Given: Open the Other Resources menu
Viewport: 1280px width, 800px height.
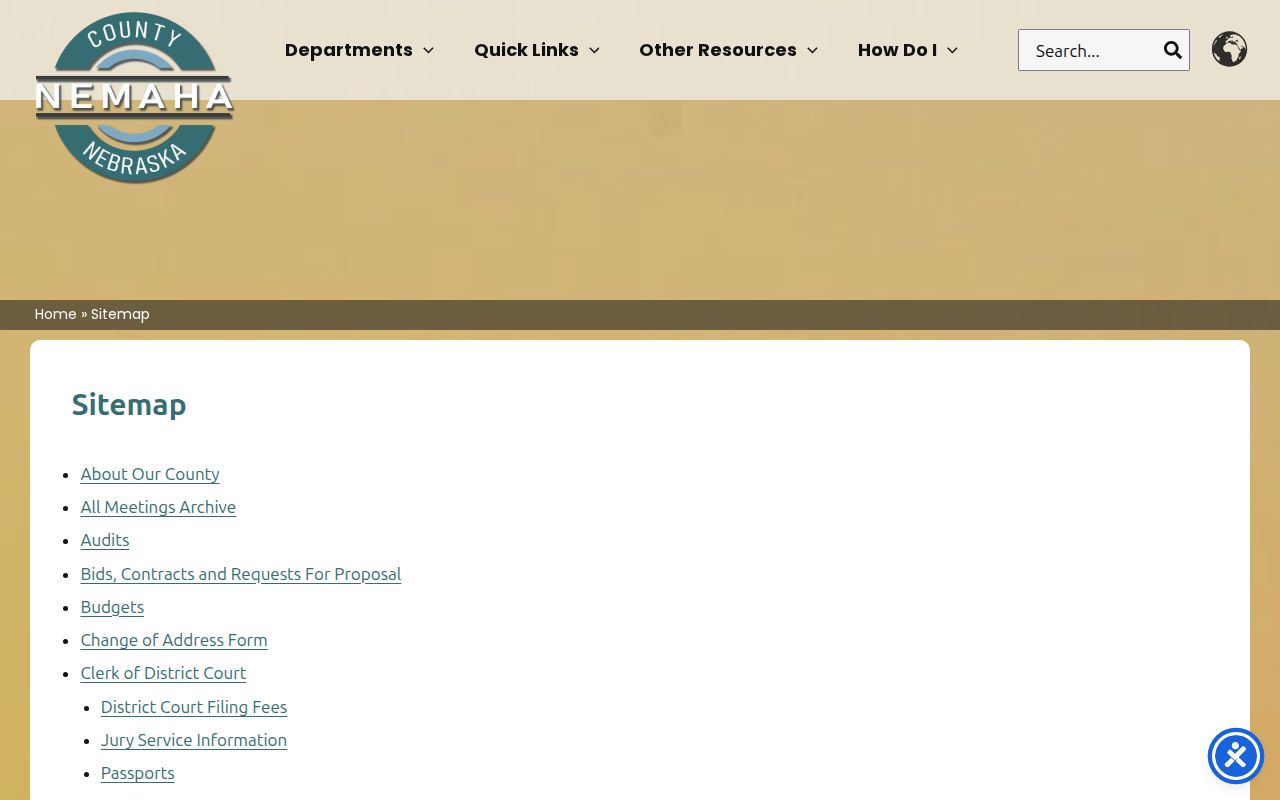Looking at the screenshot, I should pyautogui.click(x=718, y=50).
